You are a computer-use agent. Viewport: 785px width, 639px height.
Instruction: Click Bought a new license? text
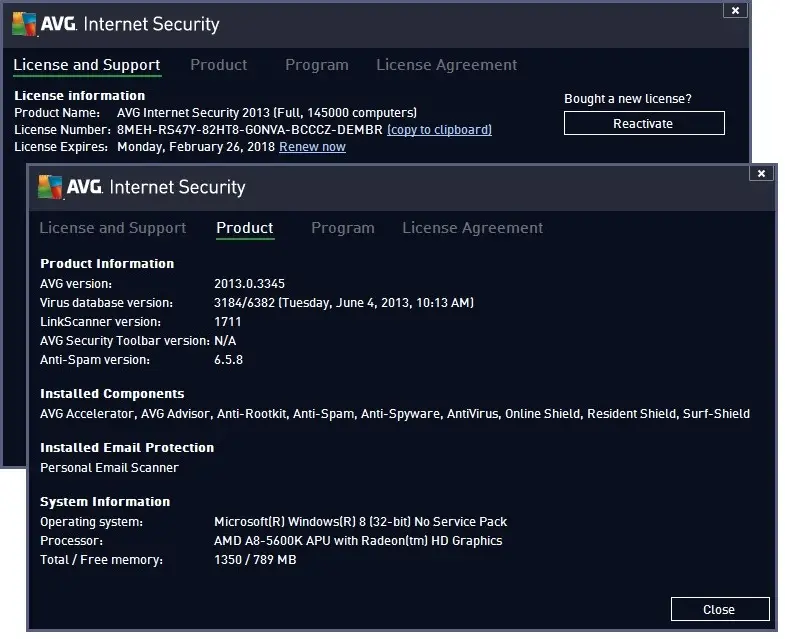(x=628, y=99)
